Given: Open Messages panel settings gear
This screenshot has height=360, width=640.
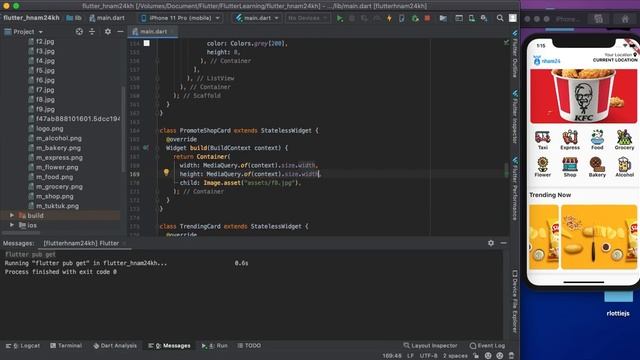Looking at the screenshot, I should (x=491, y=243).
